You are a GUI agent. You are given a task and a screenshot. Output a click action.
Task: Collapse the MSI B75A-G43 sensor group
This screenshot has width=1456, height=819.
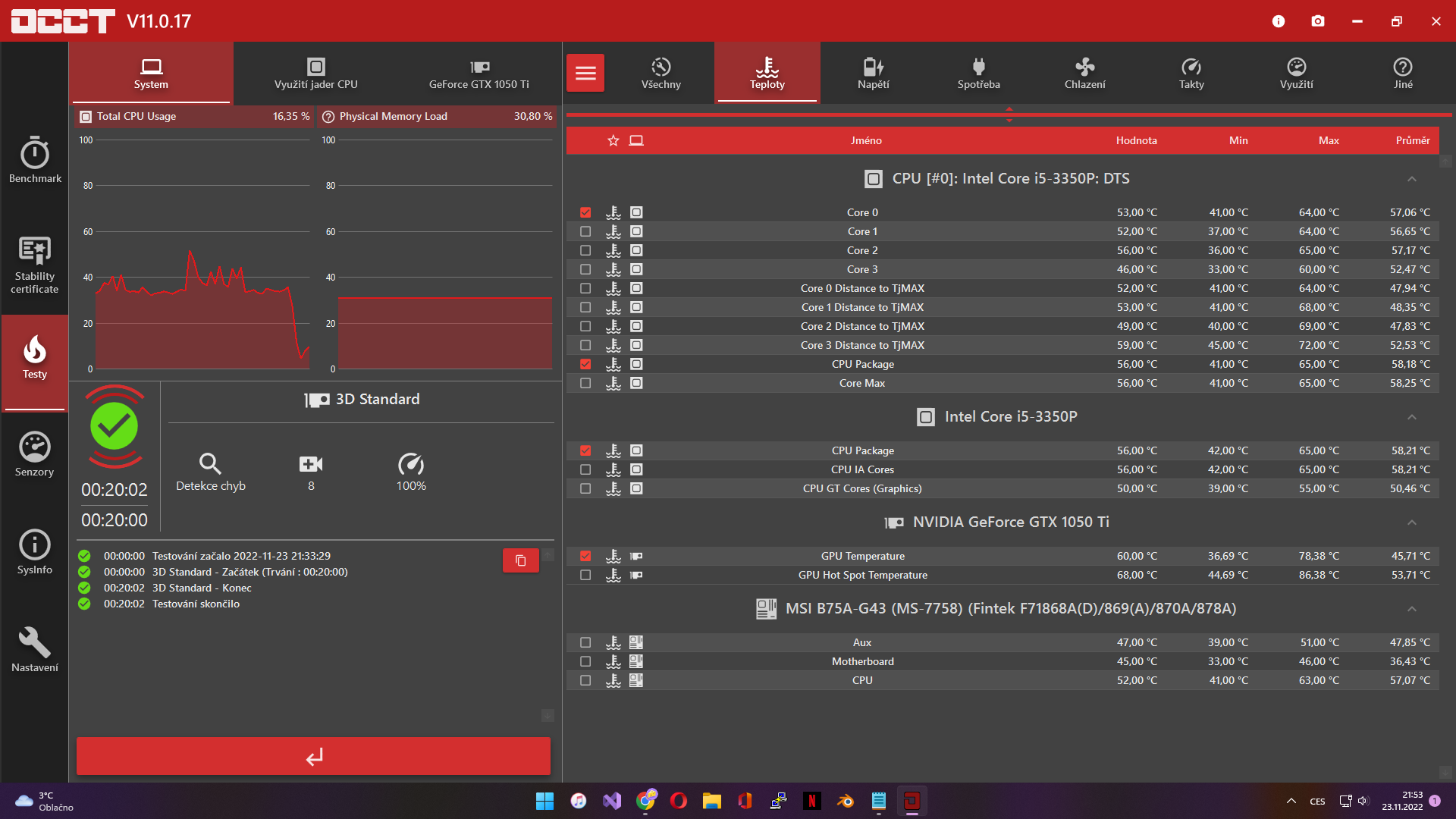coord(1411,609)
